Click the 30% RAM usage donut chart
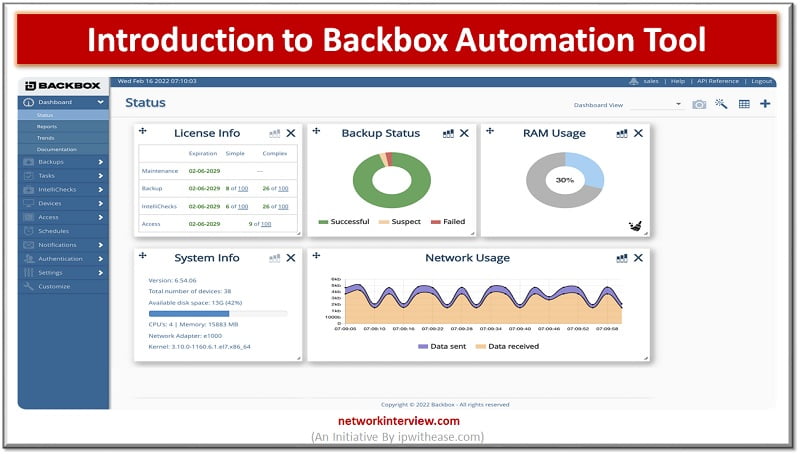Image resolution: width=800 pixels, height=455 pixels. tap(565, 180)
